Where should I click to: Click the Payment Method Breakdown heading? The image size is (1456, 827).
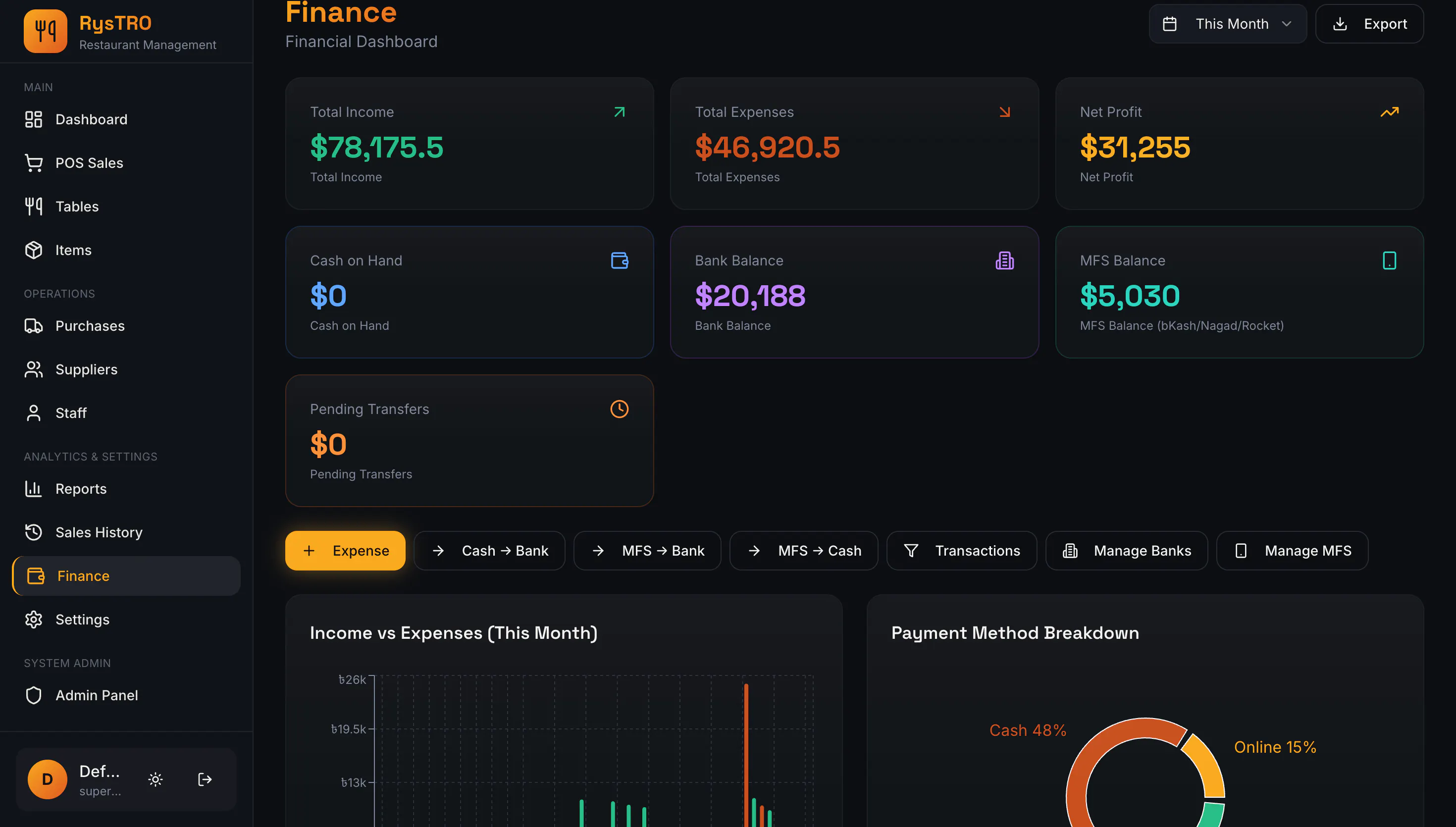pos(1015,633)
